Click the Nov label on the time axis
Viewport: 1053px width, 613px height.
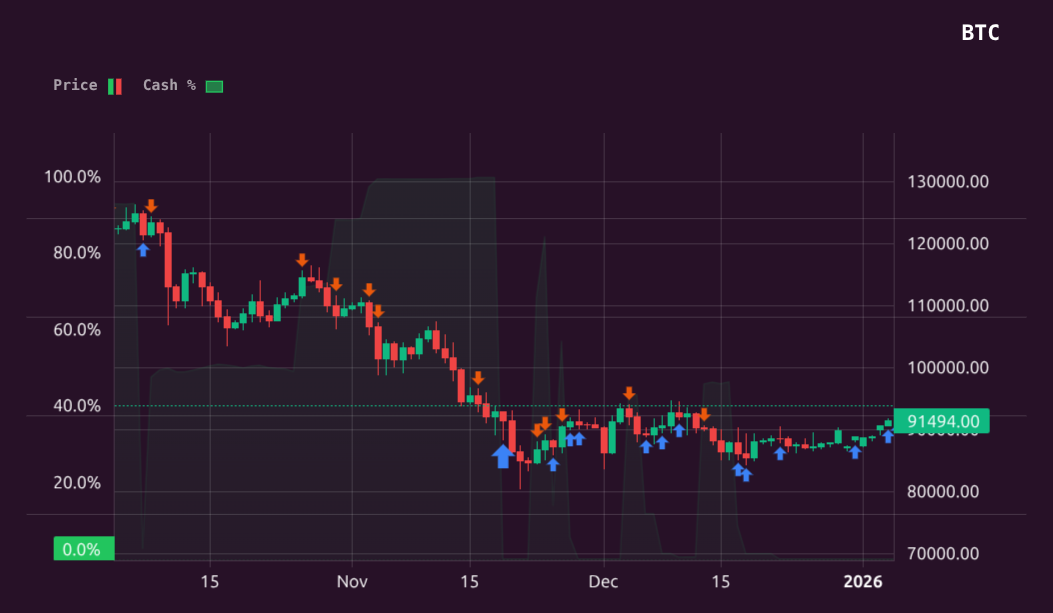[352, 581]
